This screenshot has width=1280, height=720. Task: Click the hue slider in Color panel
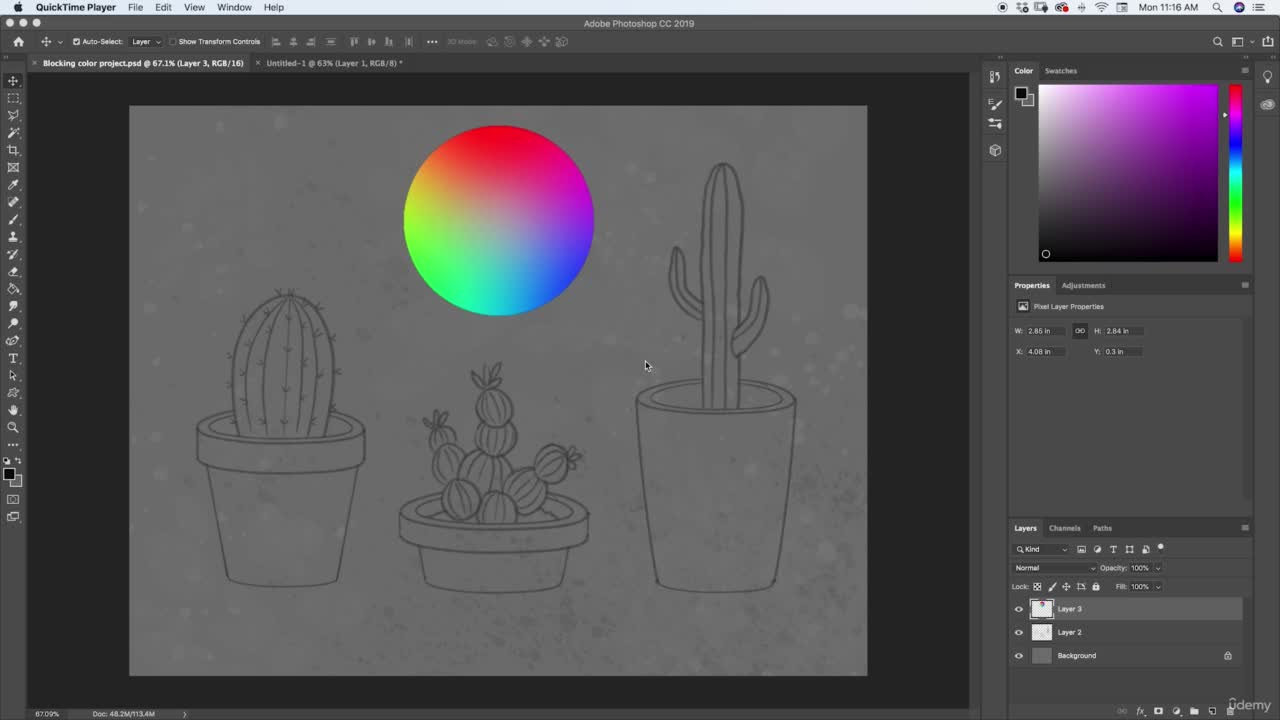point(1235,173)
